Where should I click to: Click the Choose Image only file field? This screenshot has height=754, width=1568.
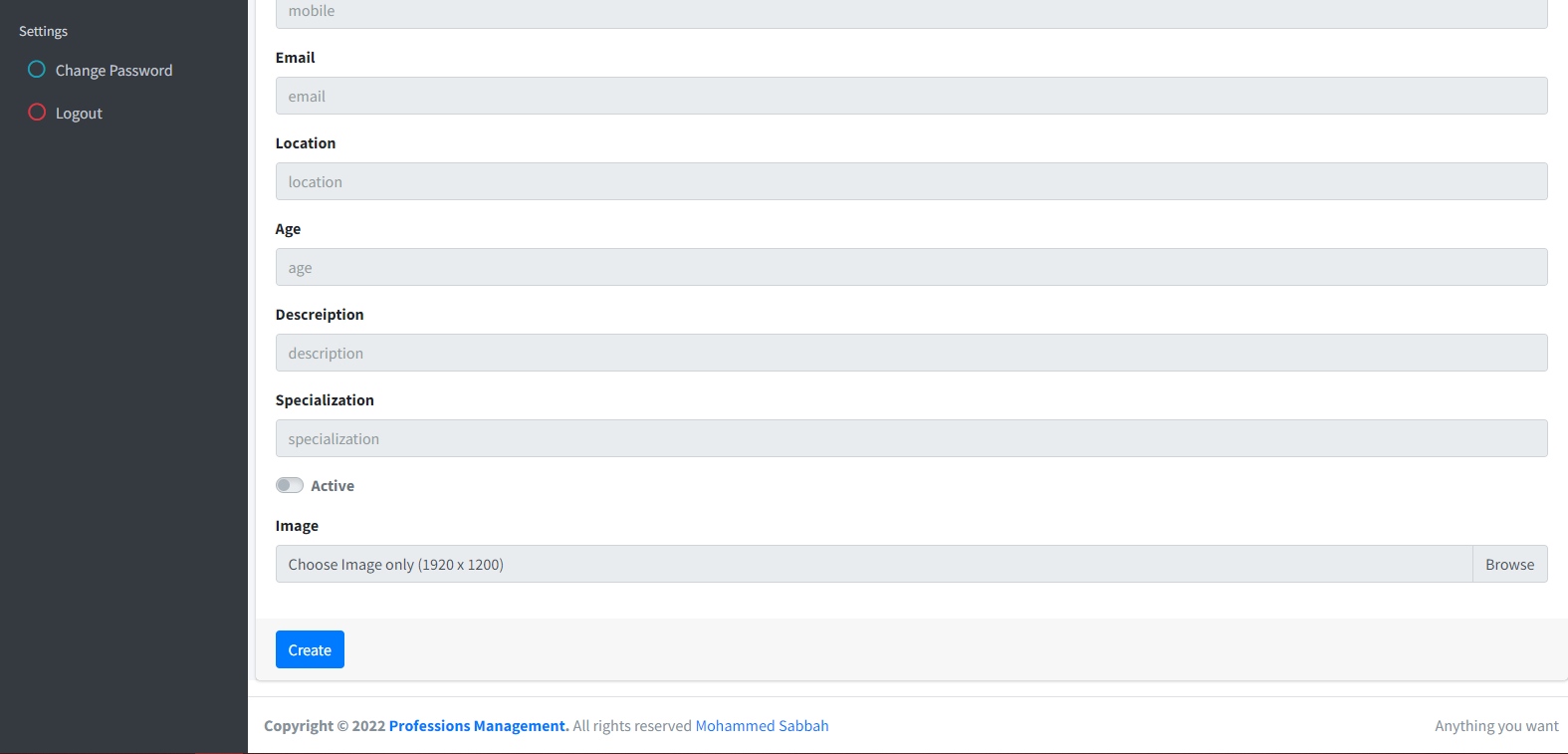[873, 564]
